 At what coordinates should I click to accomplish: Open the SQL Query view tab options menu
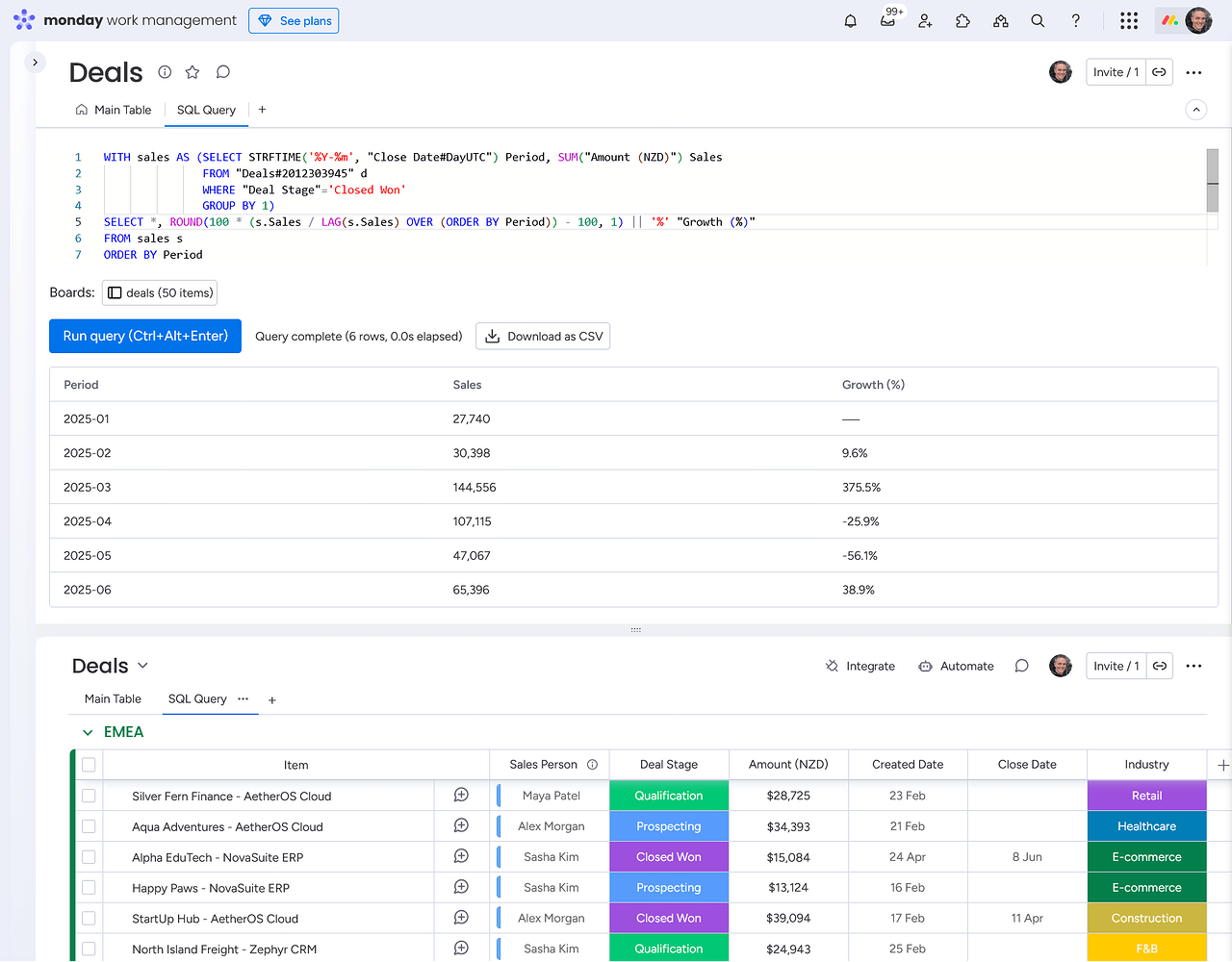coord(244,699)
